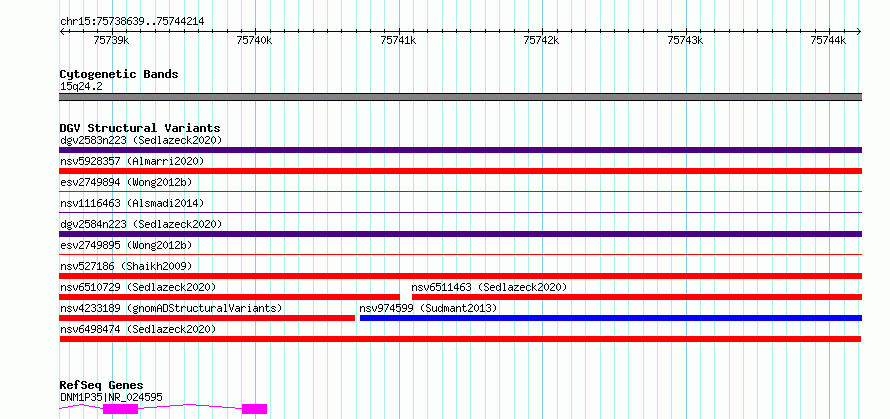Click the nsv974599 (Sudmant2013) label
This screenshot has height=419, width=890.
coord(428,308)
